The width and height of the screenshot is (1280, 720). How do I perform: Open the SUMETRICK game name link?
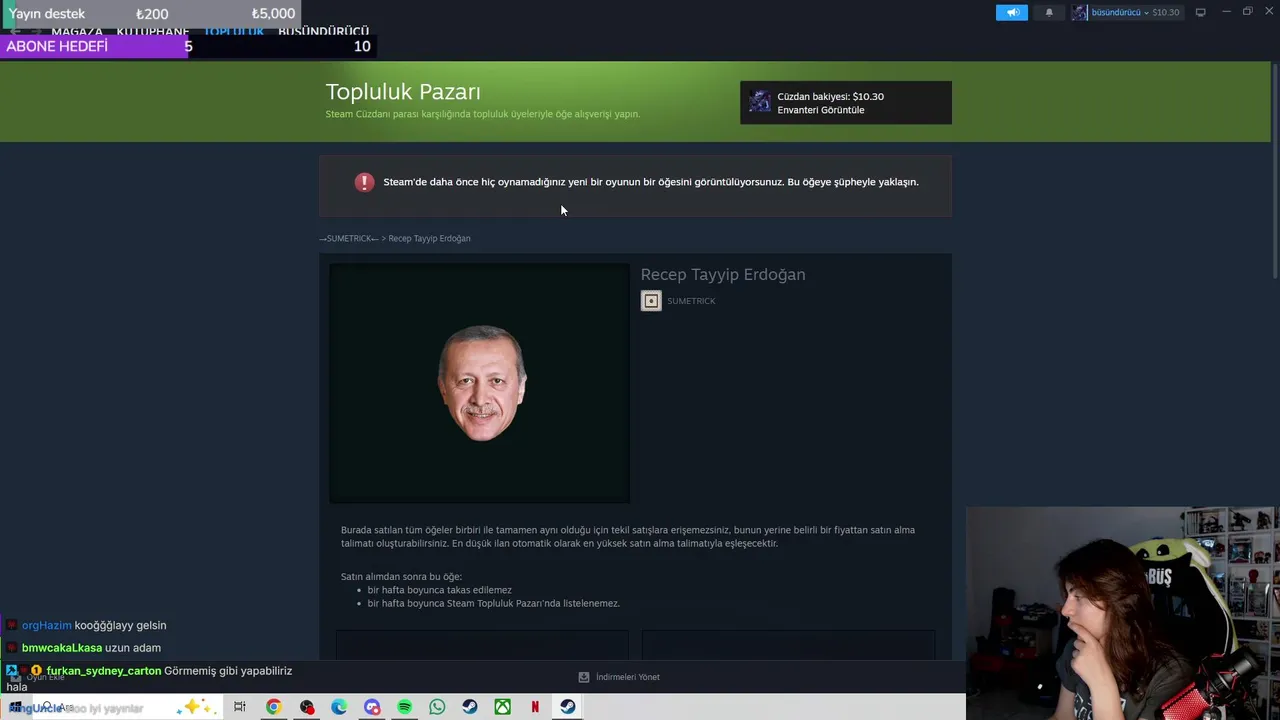[691, 301]
